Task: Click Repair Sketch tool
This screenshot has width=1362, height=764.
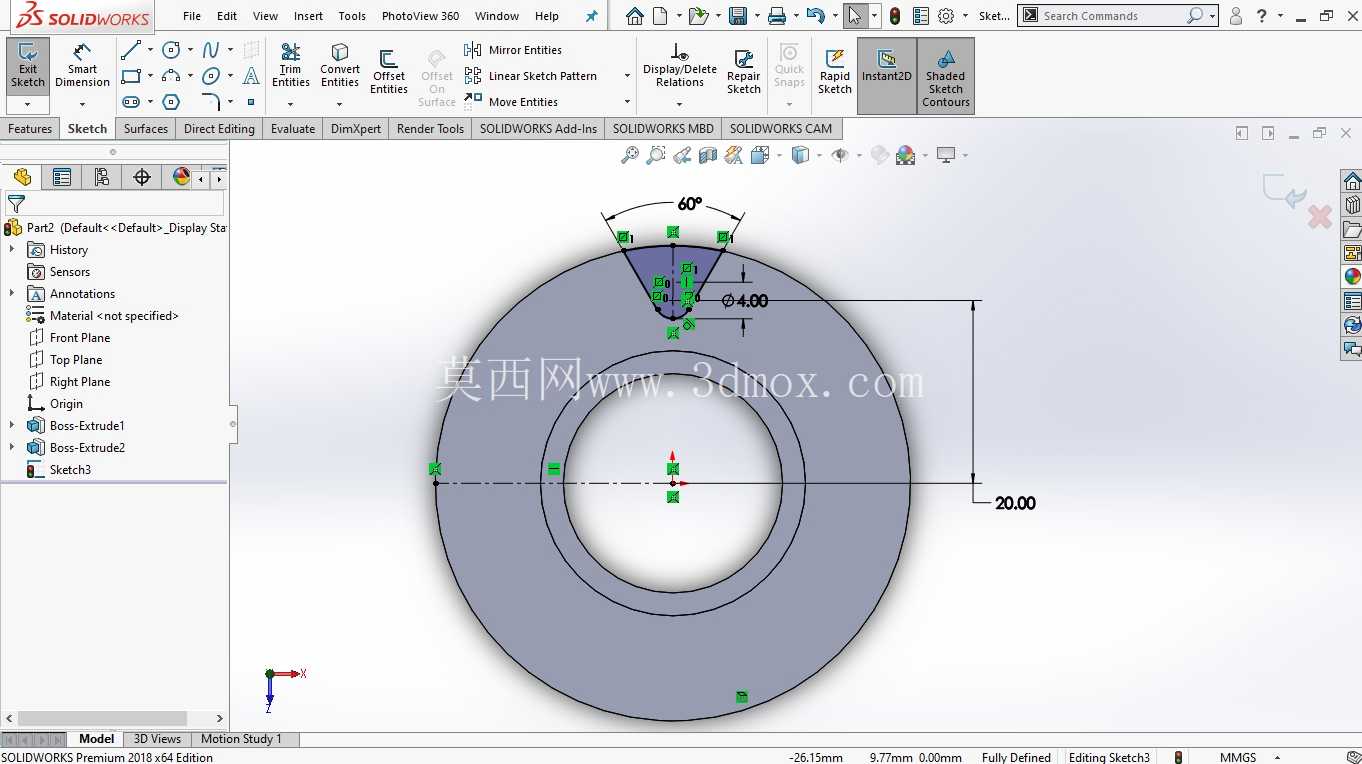Action: click(x=743, y=72)
